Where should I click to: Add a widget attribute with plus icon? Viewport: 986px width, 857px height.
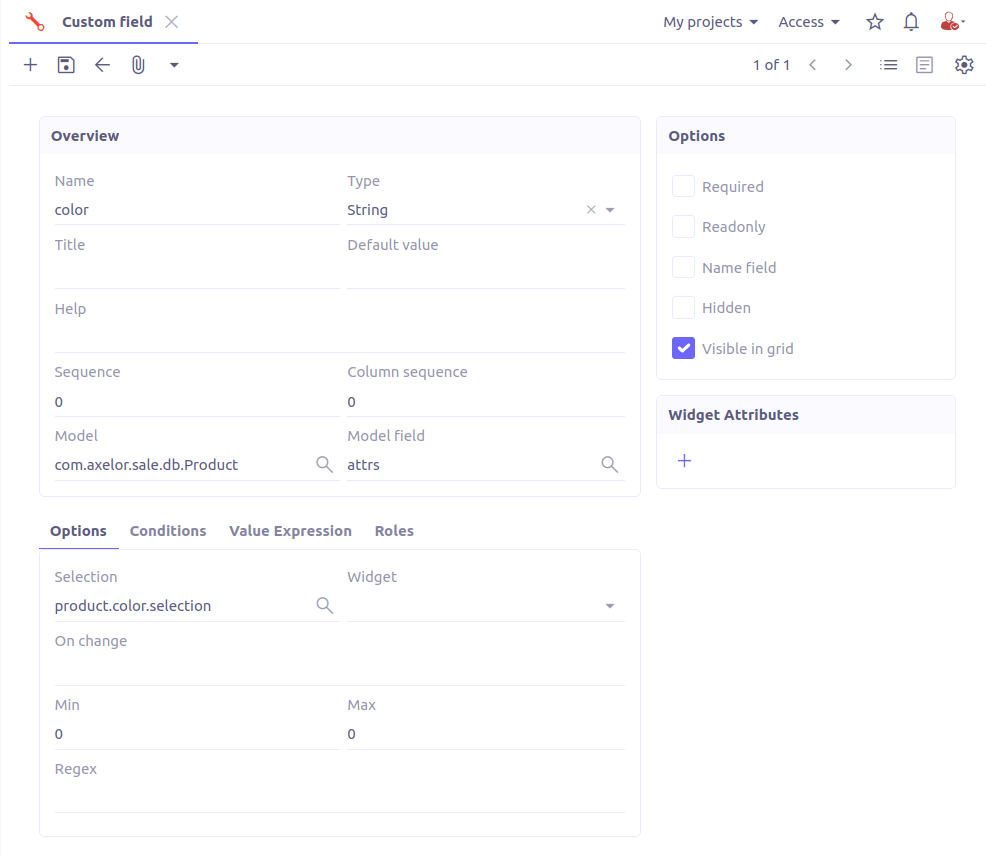click(685, 461)
